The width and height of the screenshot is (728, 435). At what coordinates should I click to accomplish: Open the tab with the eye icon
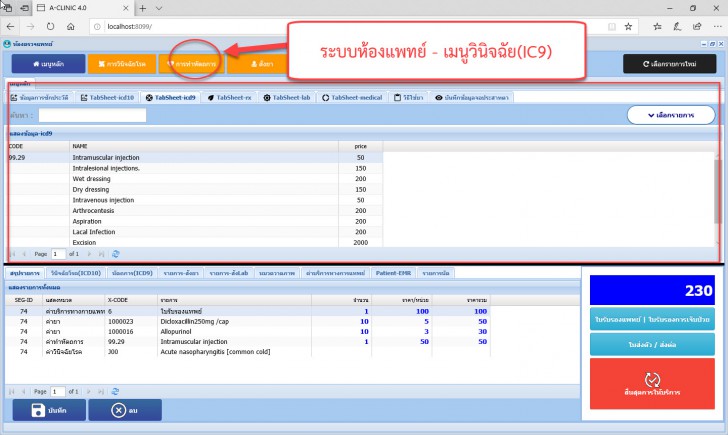pos(472,97)
